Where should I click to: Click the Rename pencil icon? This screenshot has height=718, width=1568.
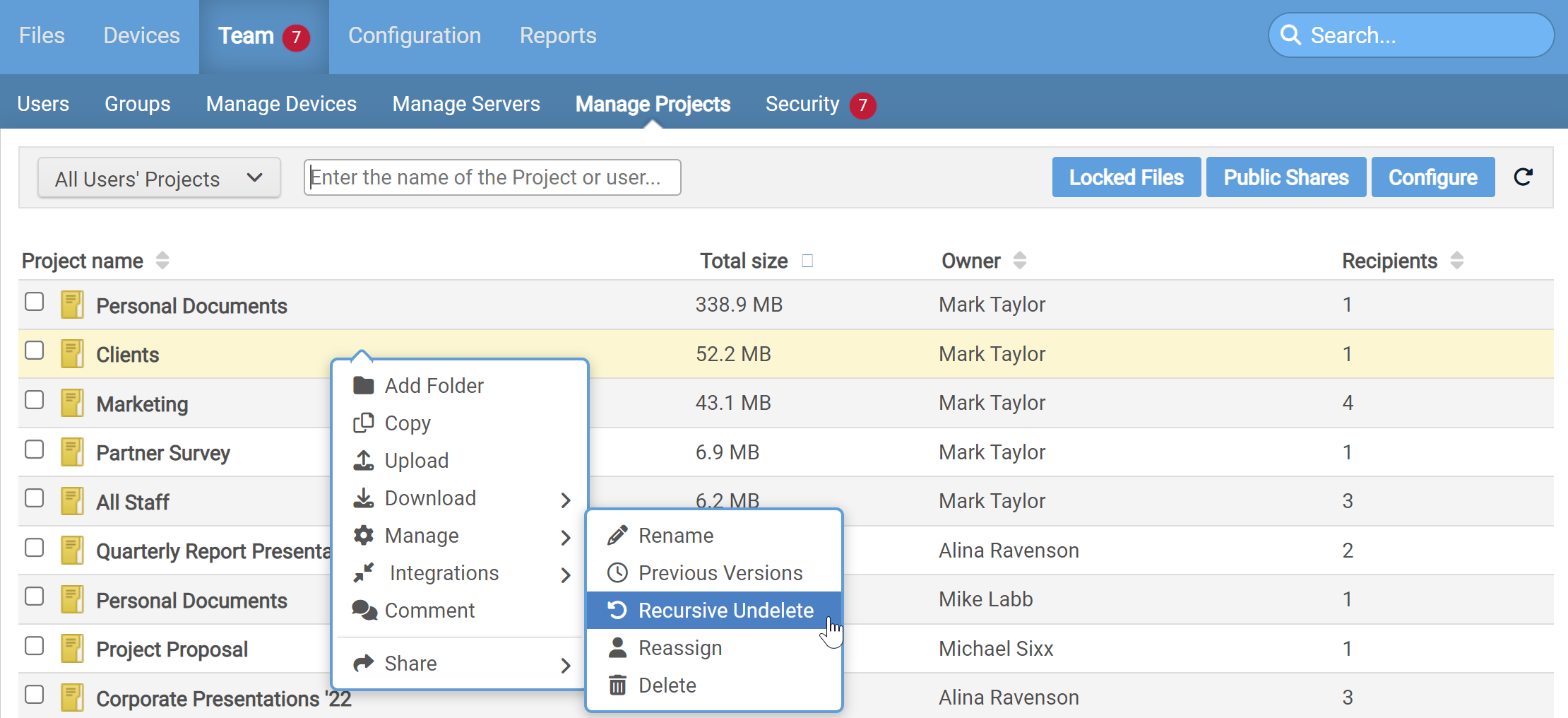617,535
